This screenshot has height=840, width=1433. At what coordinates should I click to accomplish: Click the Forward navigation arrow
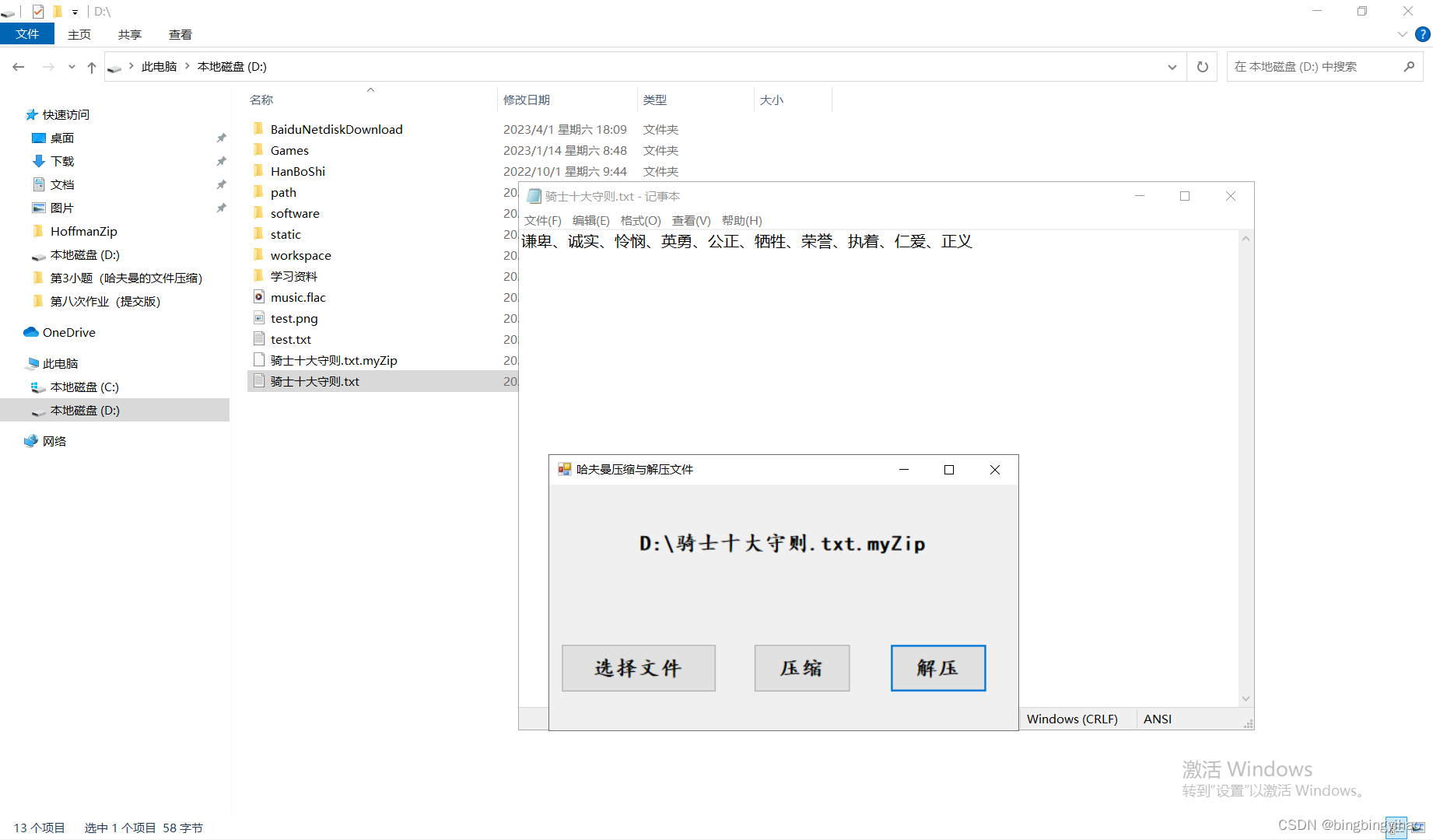pyautogui.click(x=48, y=67)
